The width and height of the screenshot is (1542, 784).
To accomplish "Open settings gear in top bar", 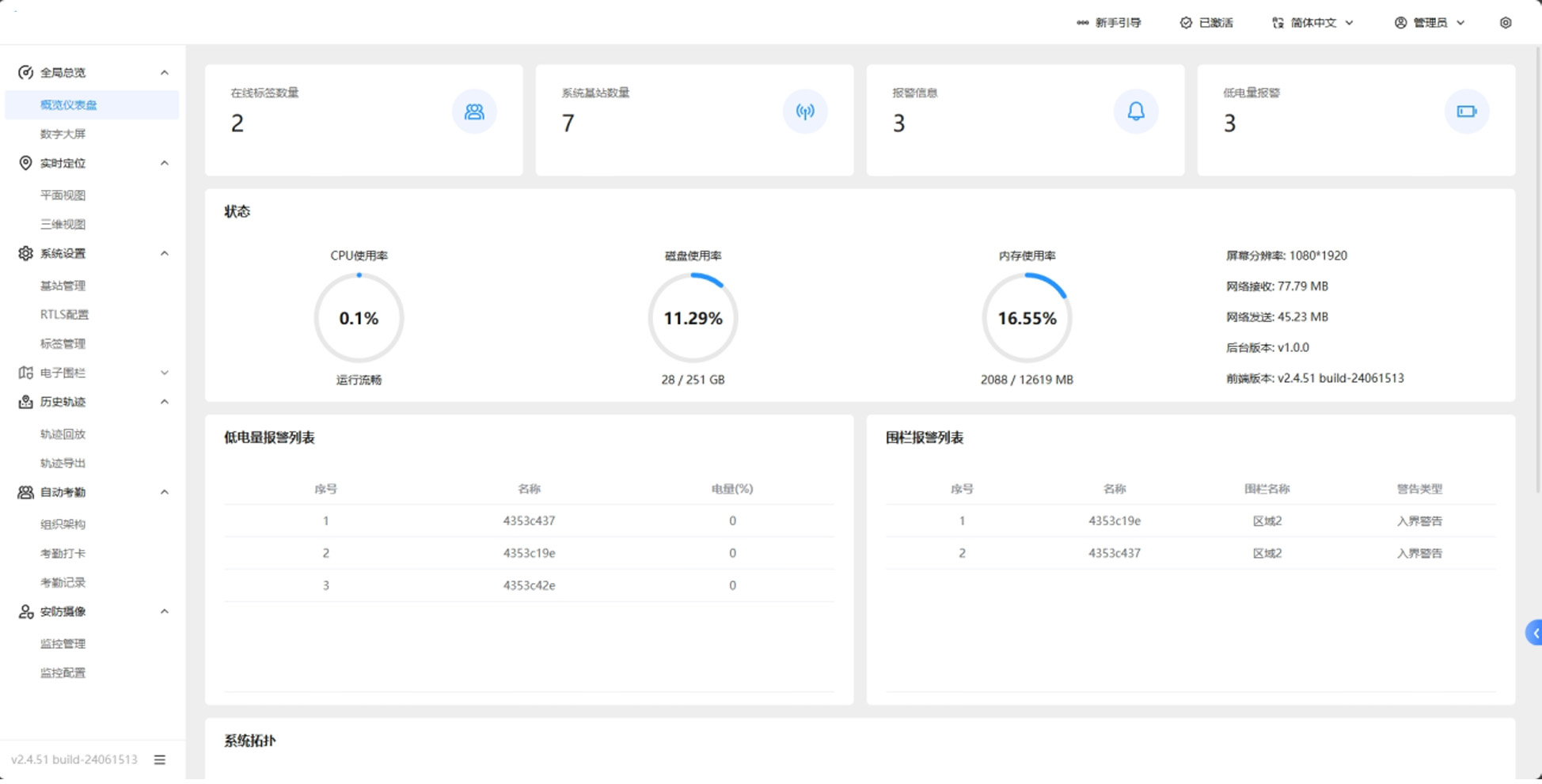I will coord(1506,23).
